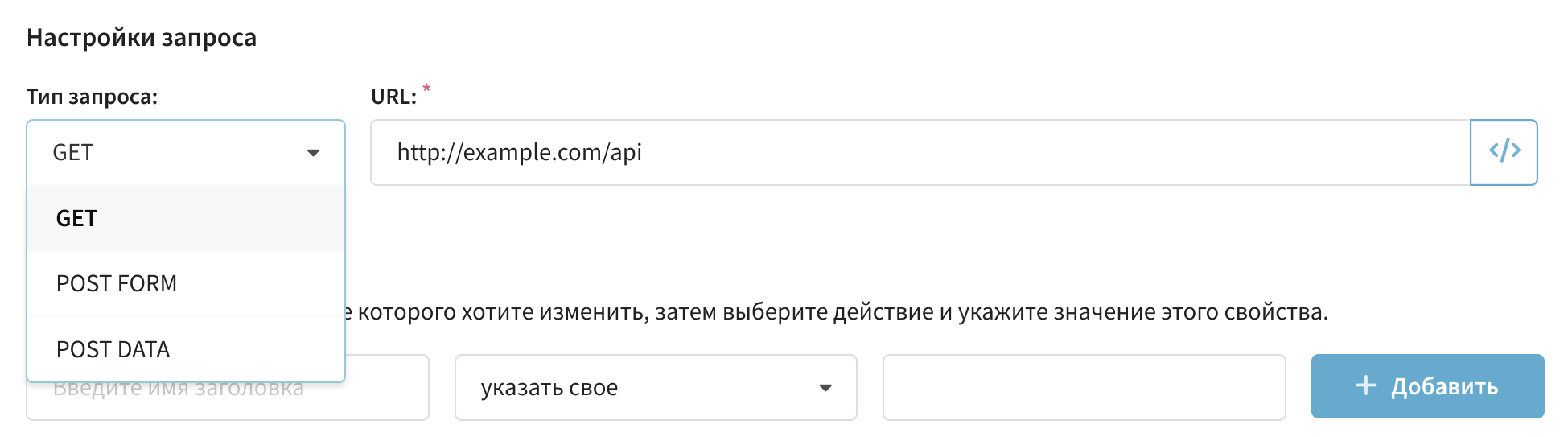Click the plus icon on Добавить button
Viewport: 1568px width, 437px height.
click(x=1365, y=386)
